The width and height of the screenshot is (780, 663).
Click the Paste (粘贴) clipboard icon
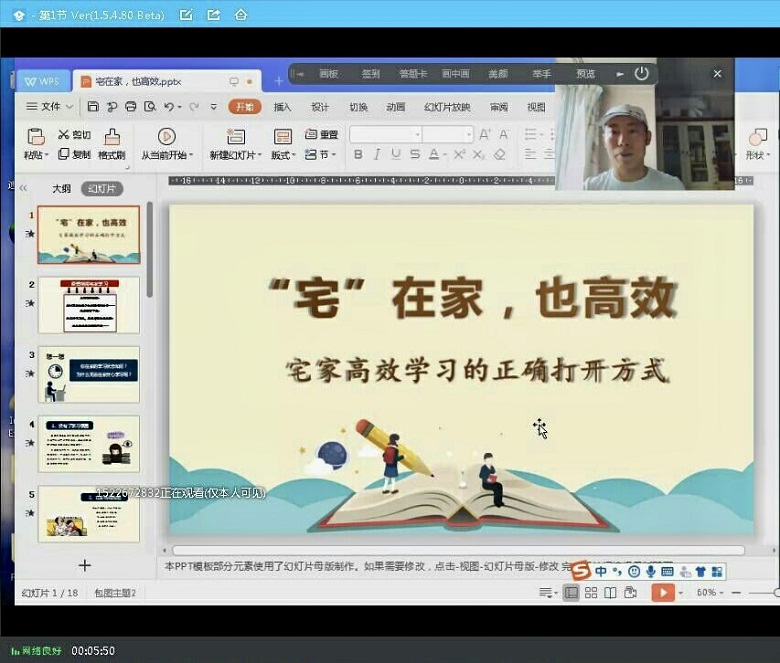pyautogui.click(x=36, y=137)
